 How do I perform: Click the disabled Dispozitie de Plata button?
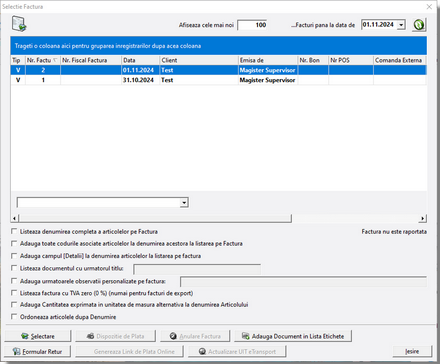point(115,336)
